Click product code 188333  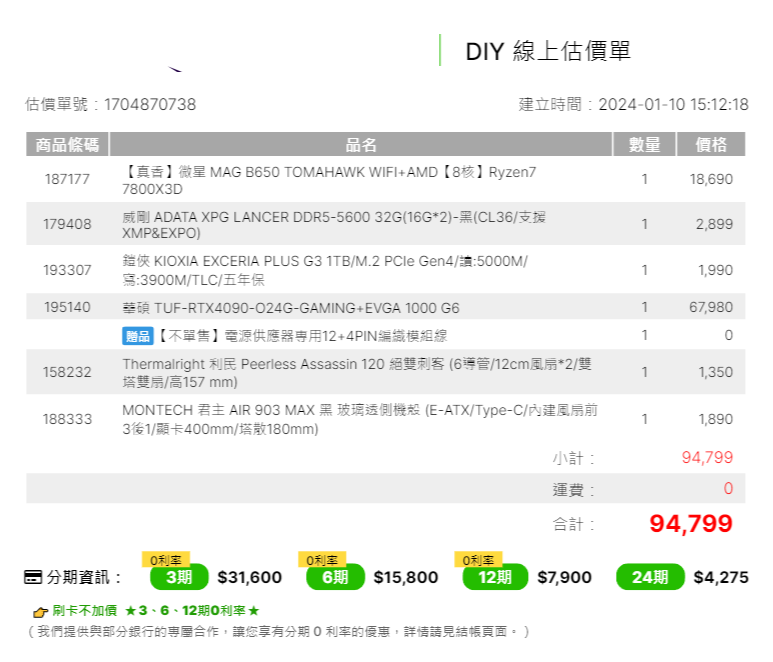click(67, 419)
